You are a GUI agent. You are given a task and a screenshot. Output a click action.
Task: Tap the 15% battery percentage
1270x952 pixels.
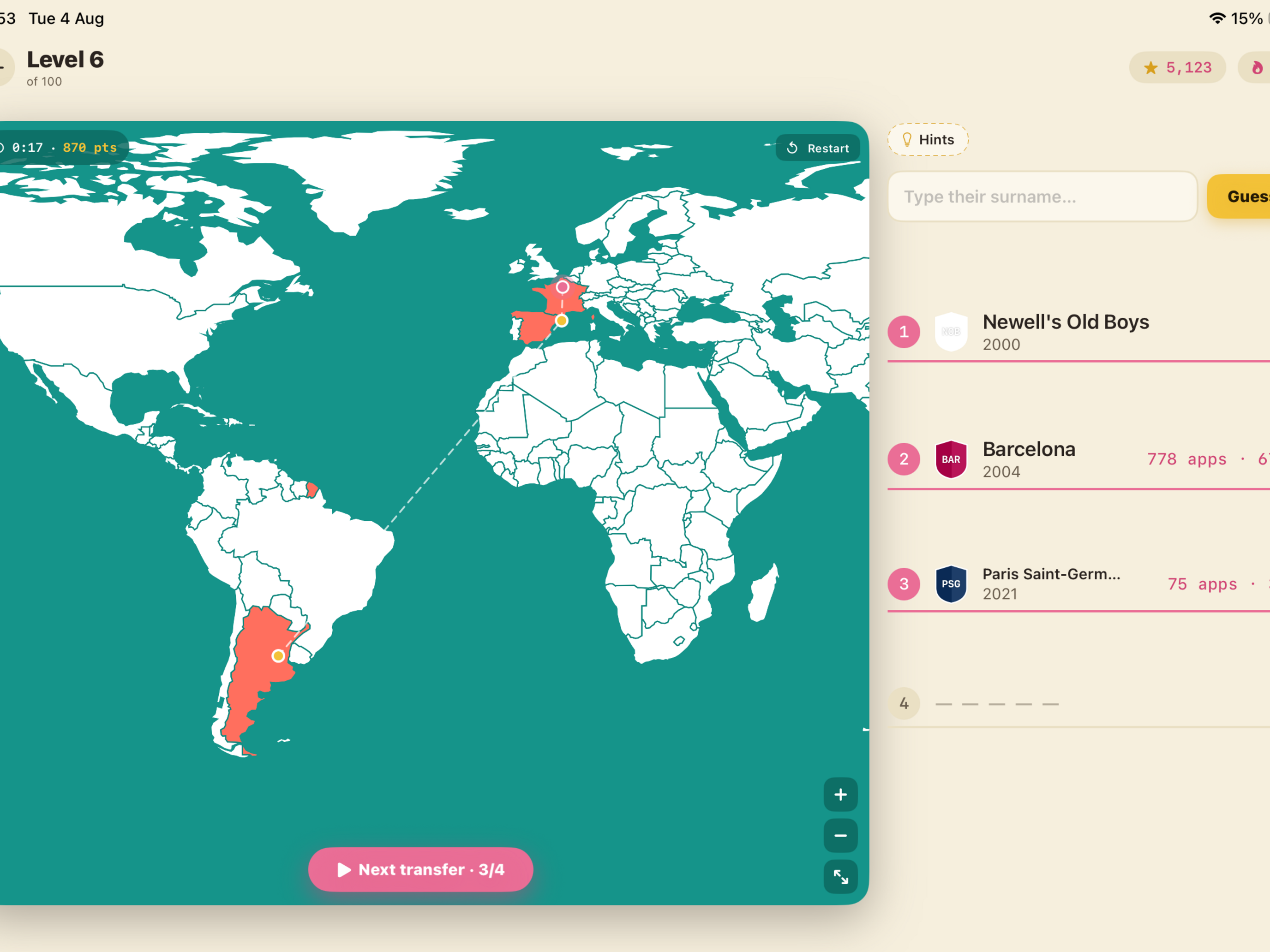[1246, 18]
